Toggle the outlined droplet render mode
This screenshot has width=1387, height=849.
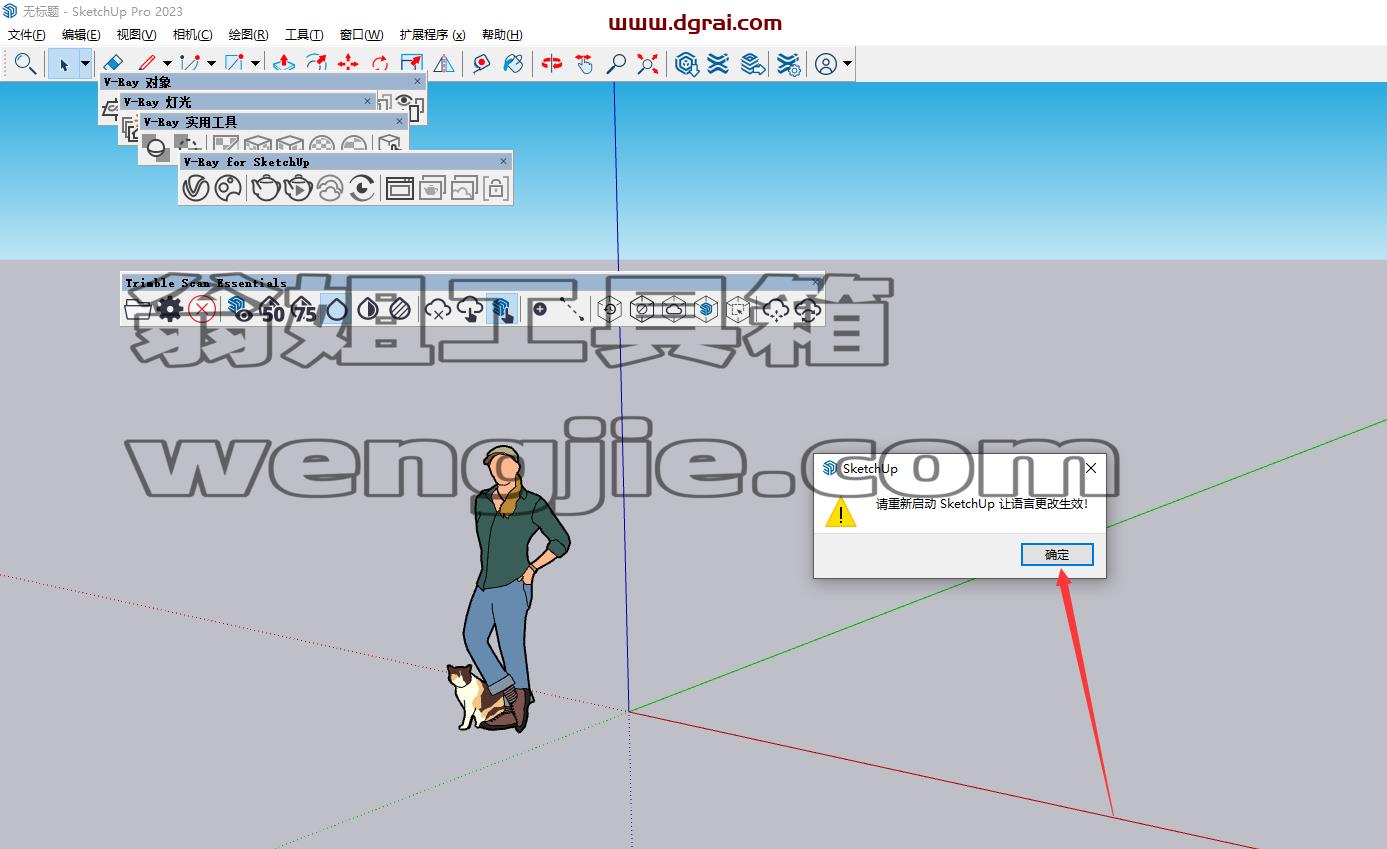coord(337,310)
